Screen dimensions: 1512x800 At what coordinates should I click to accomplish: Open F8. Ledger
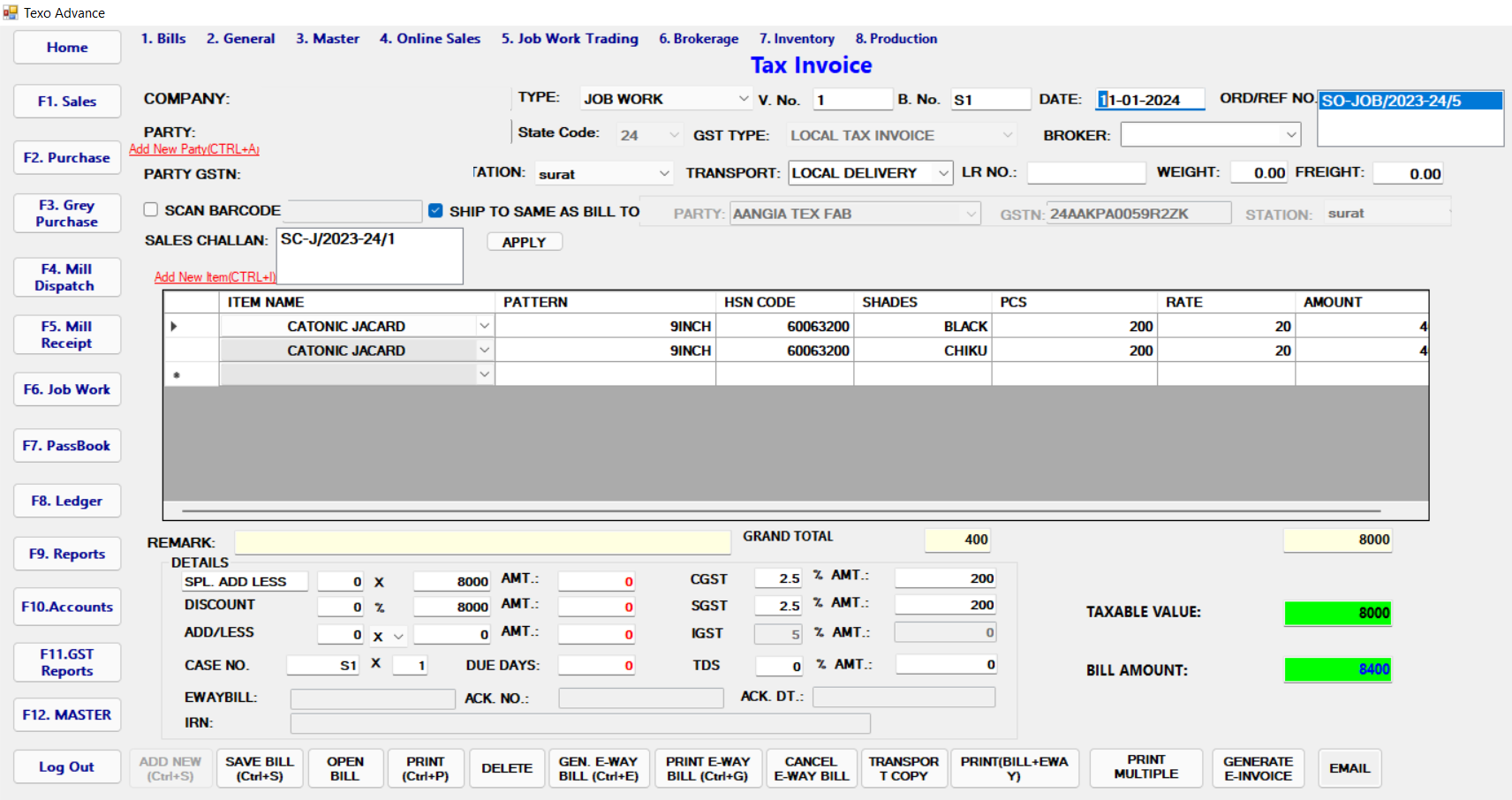(67, 501)
